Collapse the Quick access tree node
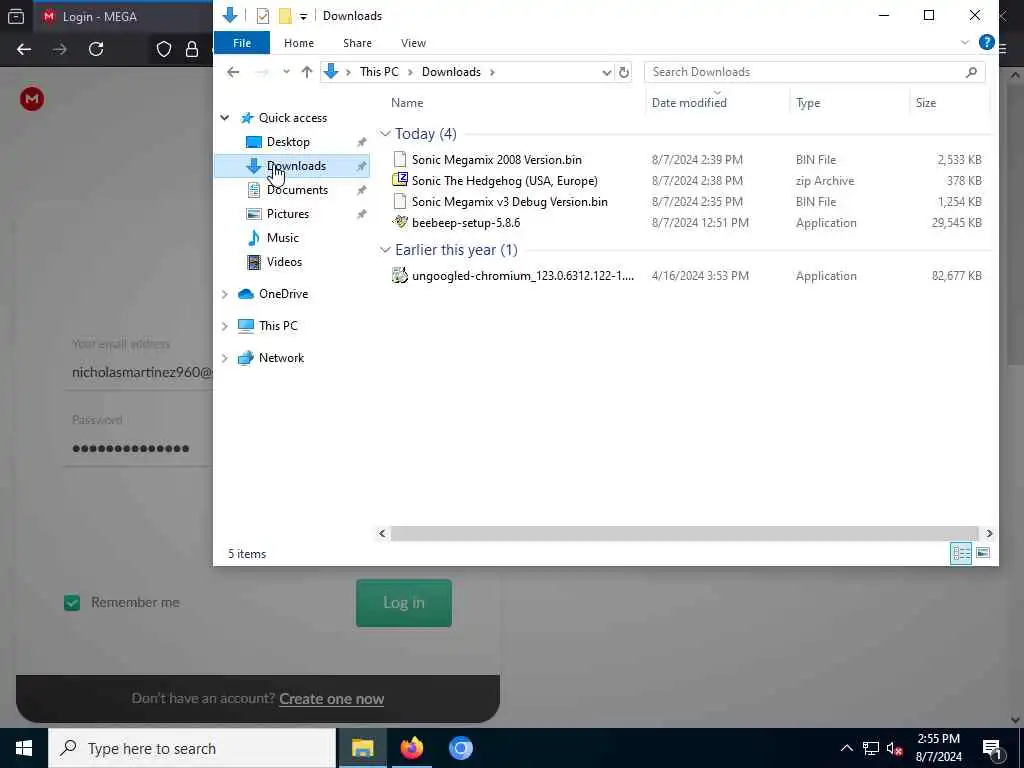 click(225, 118)
